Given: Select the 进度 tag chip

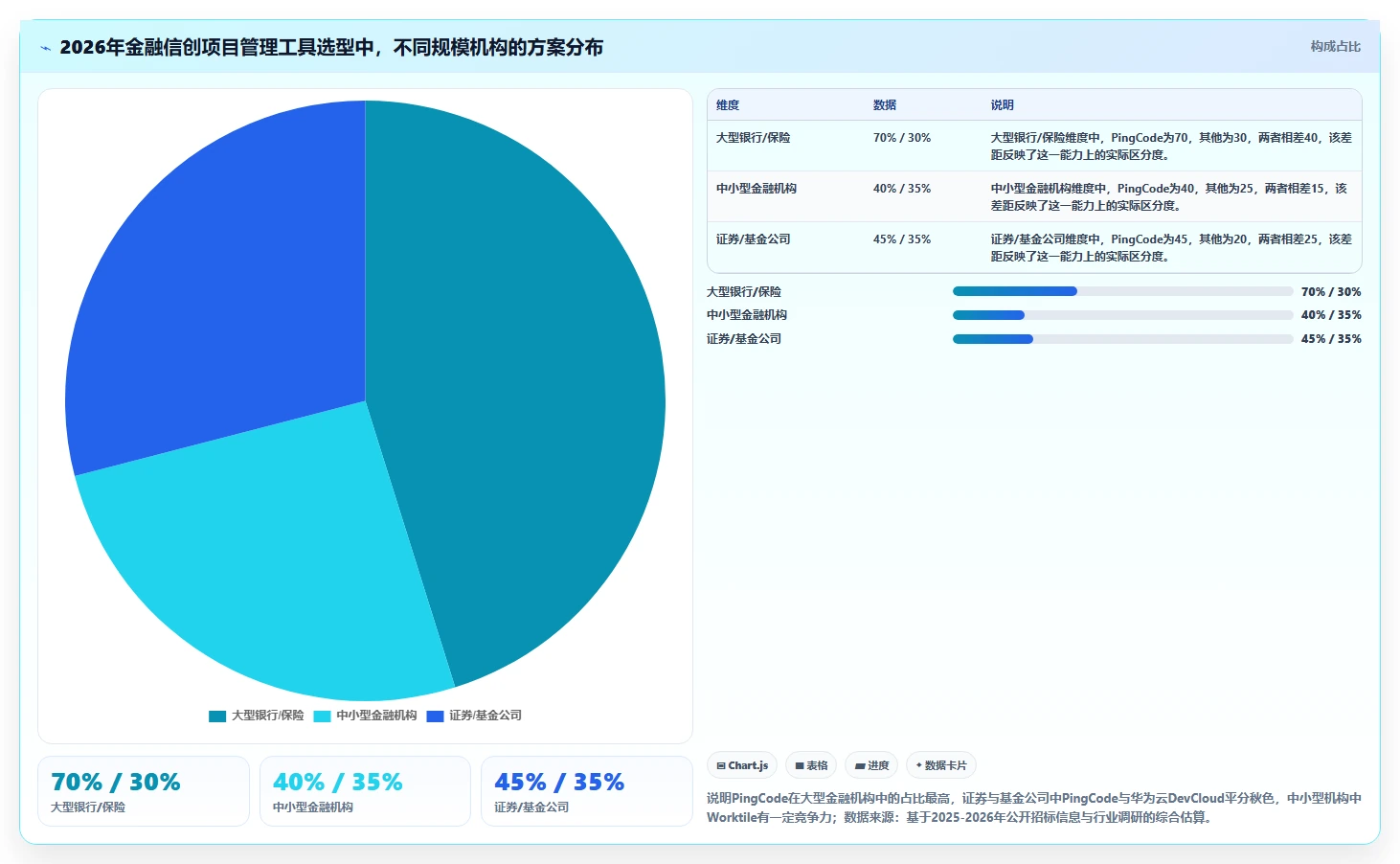Looking at the screenshot, I should point(871,765).
